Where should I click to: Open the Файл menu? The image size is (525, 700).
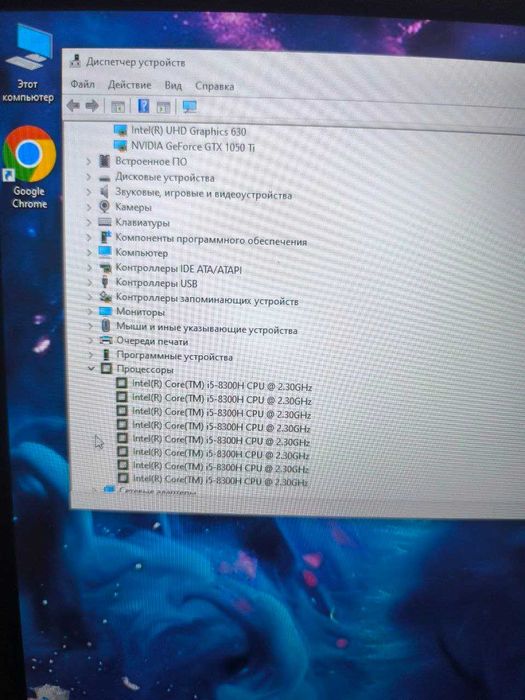[83, 84]
